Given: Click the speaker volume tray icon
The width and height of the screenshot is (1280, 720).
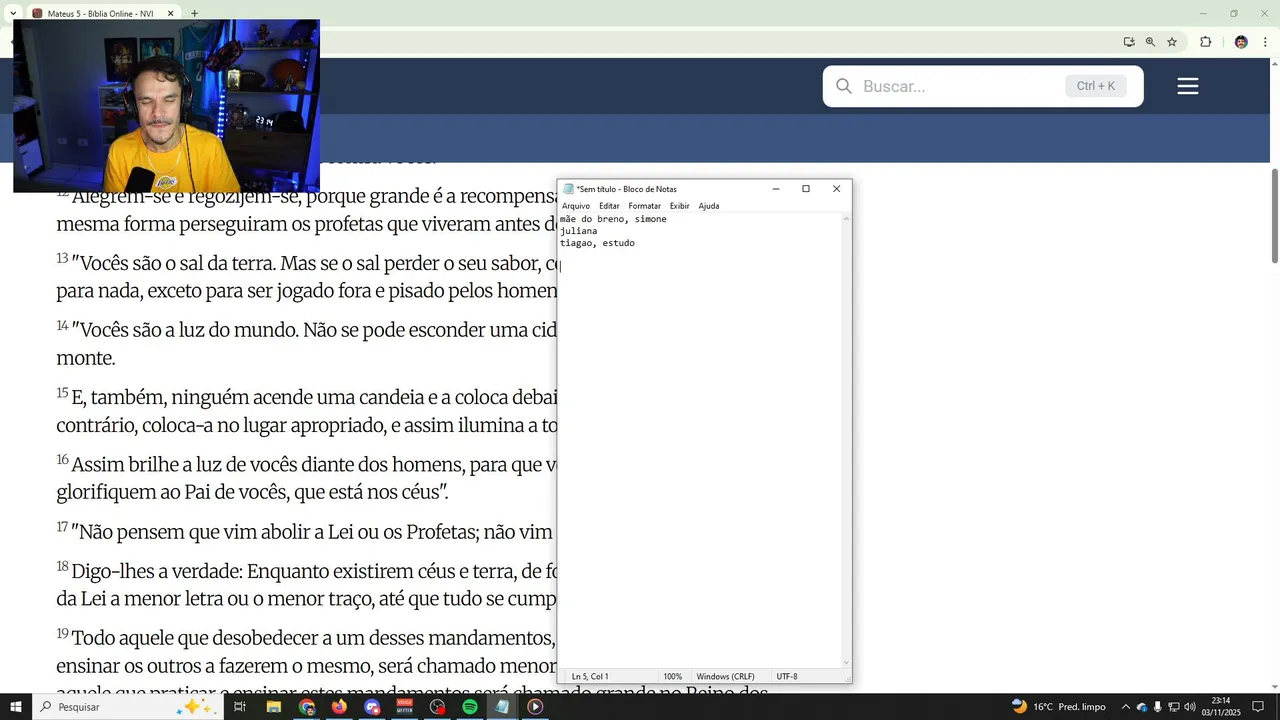Looking at the screenshot, I should (1190, 707).
